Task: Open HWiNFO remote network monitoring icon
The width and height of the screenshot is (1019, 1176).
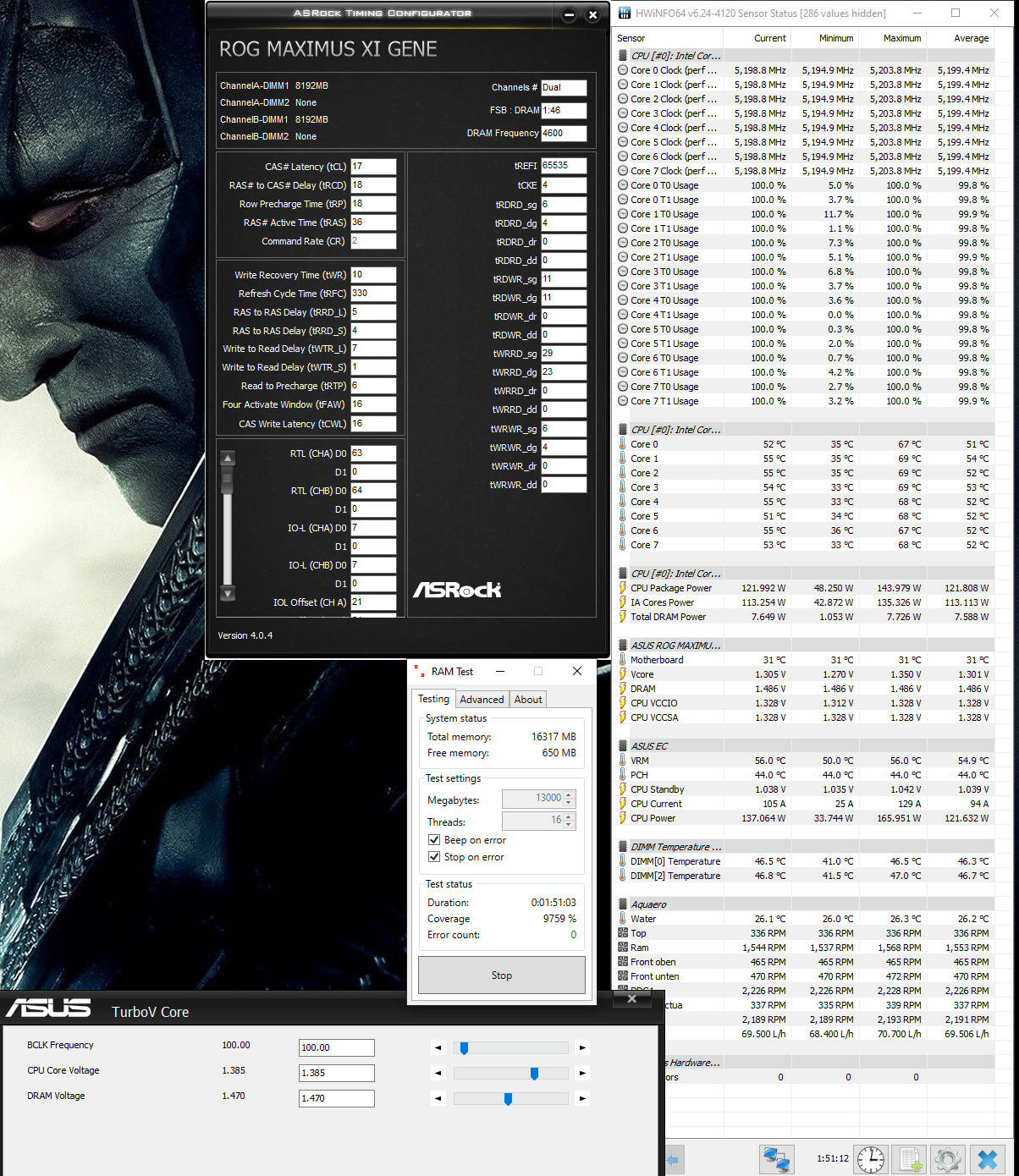Action: (777, 1158)
